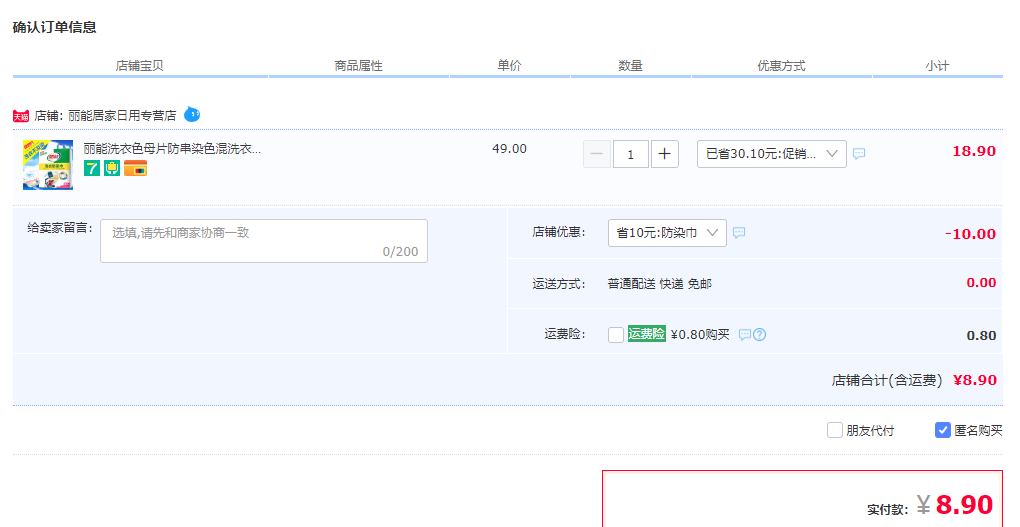Open the comment icon beside the shop discount
1020x527 pixels.
click(739, 232)
